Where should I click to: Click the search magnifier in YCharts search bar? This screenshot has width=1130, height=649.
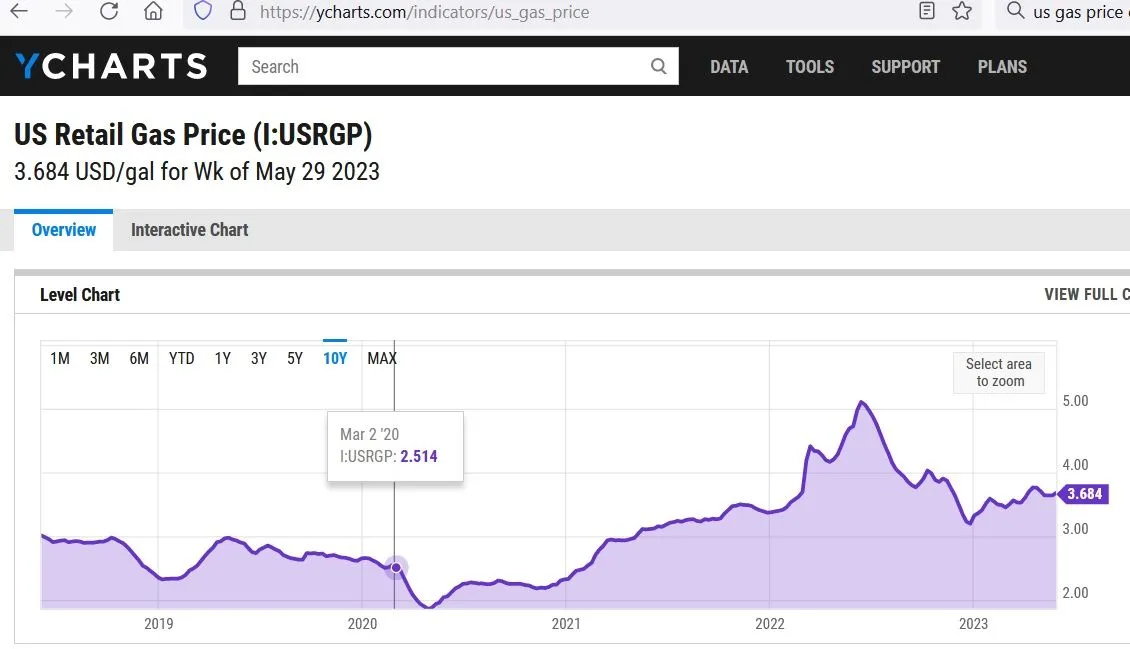coord(658,66)
